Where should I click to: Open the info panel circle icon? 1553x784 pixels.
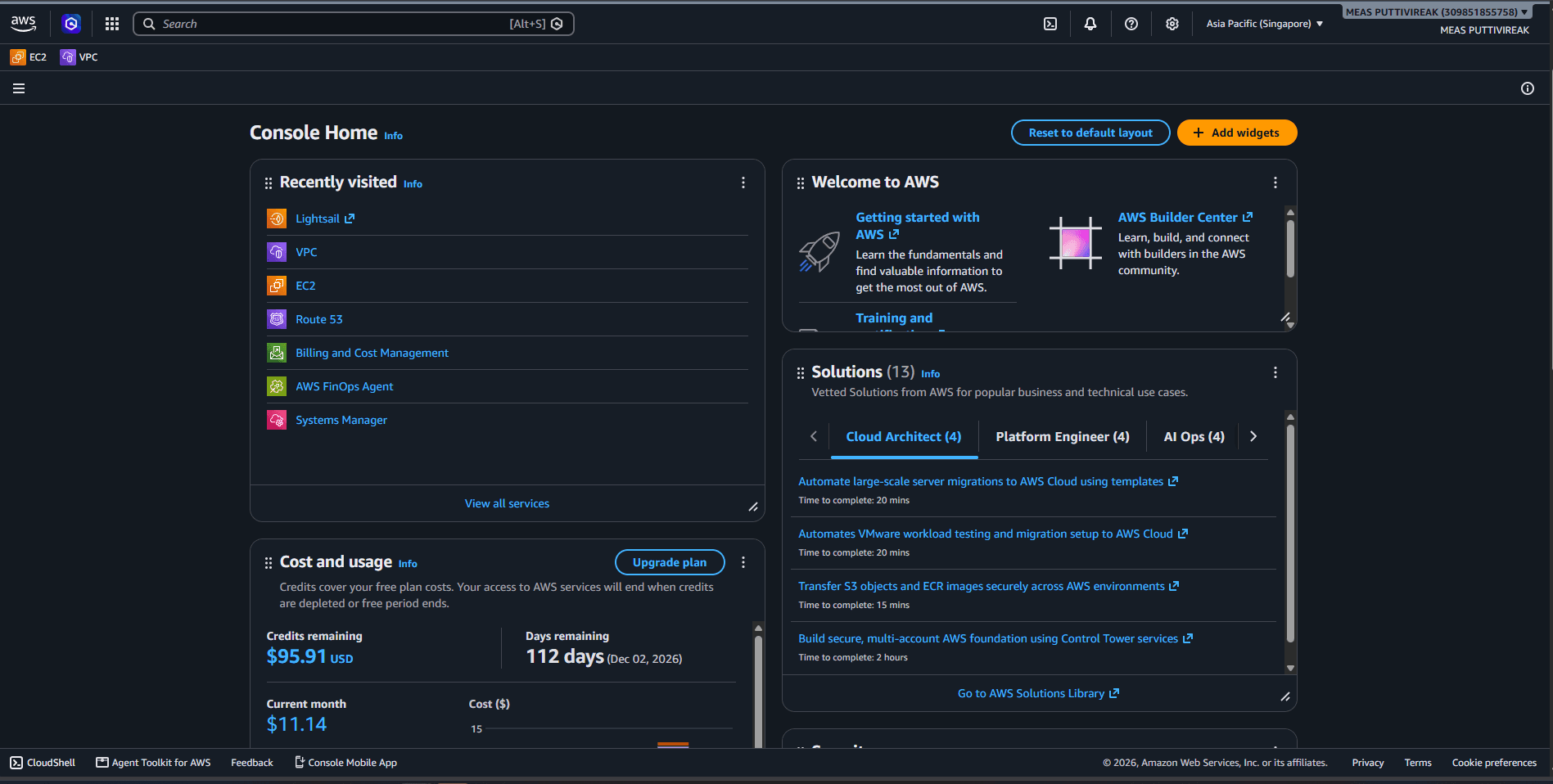[x=1528, y=88]
